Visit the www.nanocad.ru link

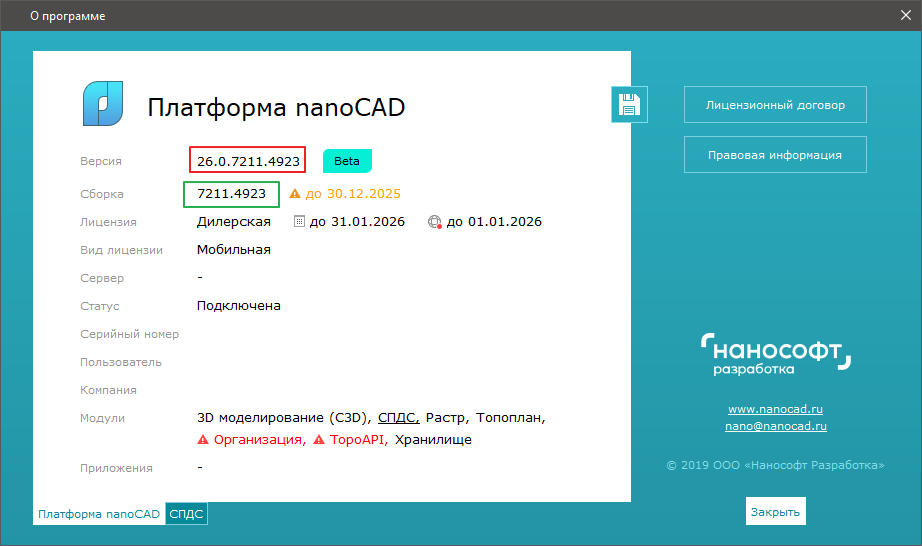[775, 409]
